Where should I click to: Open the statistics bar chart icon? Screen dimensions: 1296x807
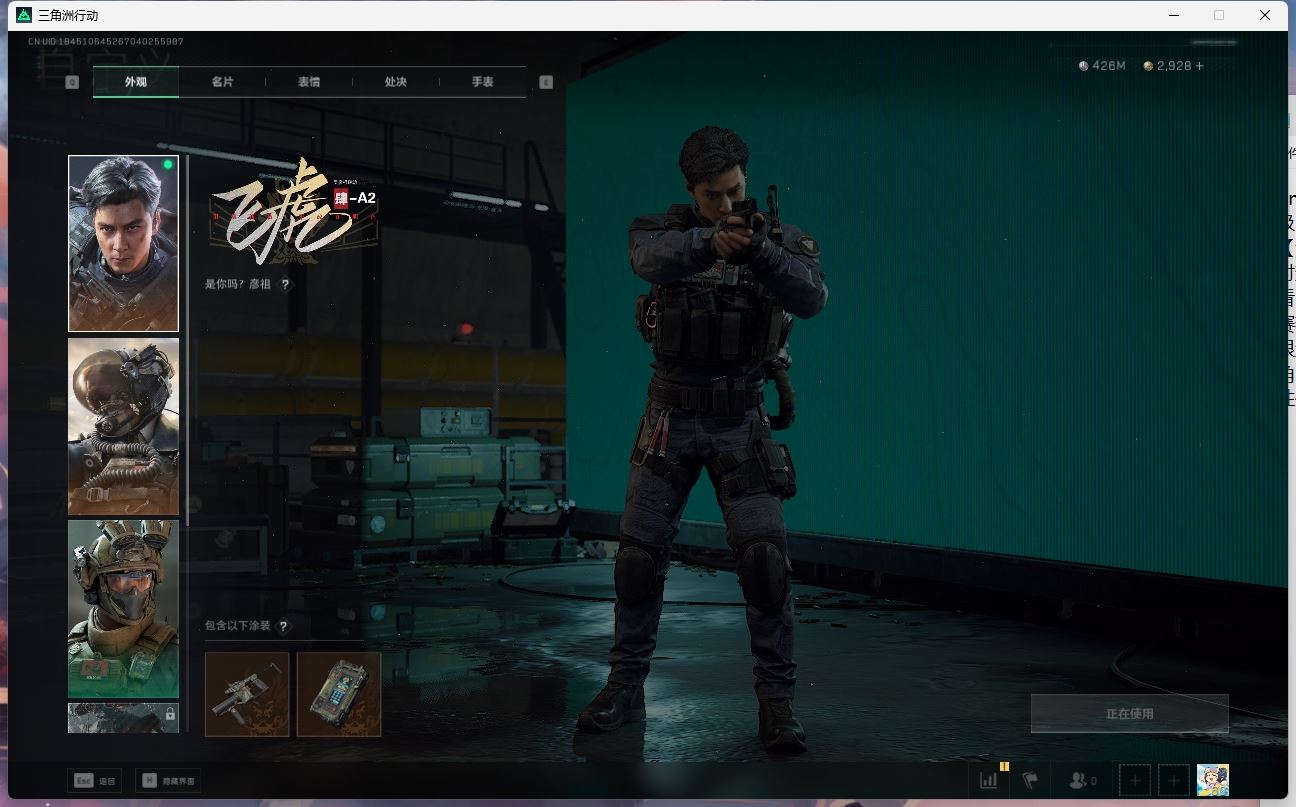989,780
